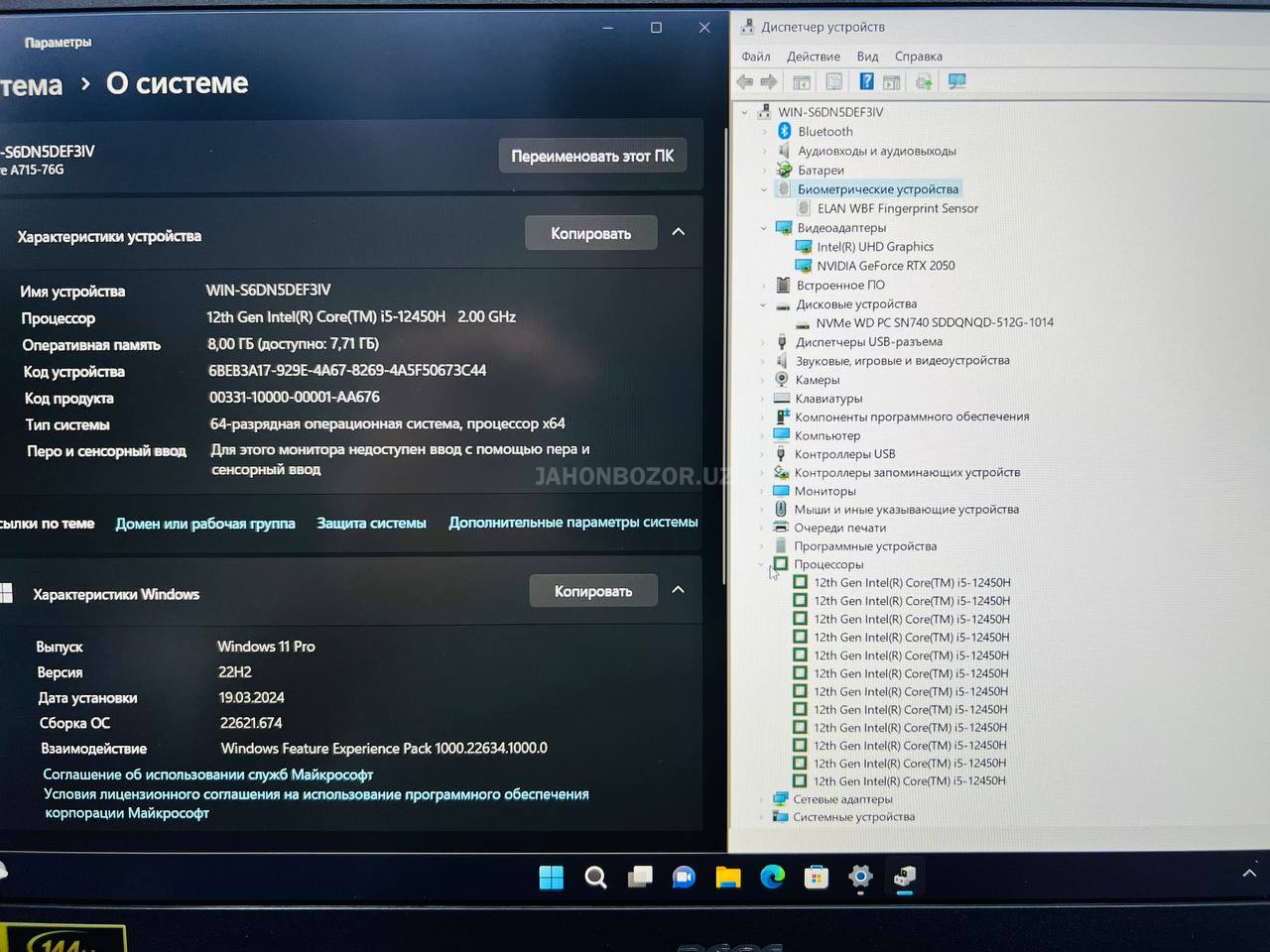Select the Клавиатуры keyboard icon
Screen dimensions: 1270x952
[x=782, y=399]
